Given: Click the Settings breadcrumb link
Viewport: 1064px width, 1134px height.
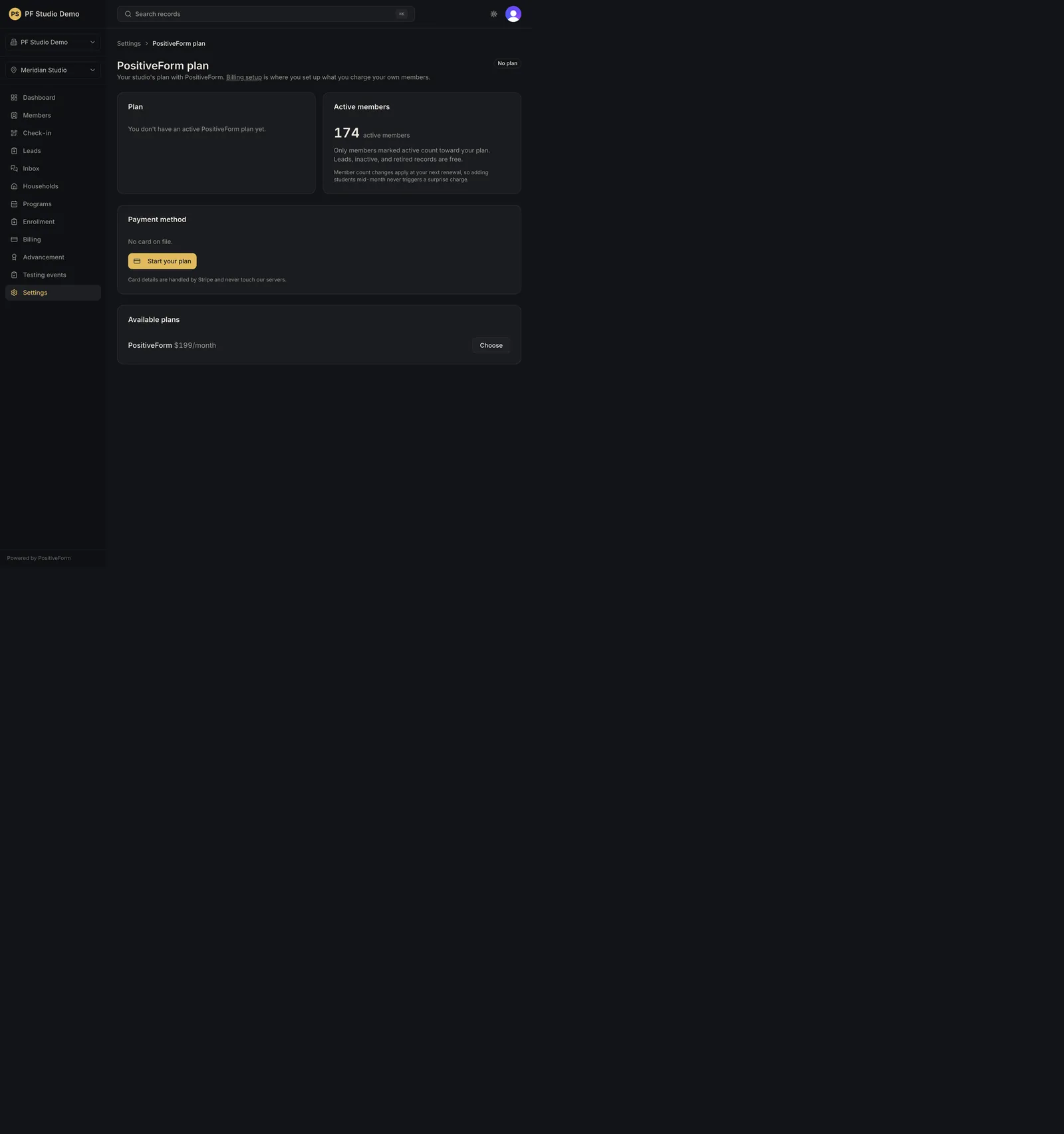Looking at the screenshot, I should (129, 44).
